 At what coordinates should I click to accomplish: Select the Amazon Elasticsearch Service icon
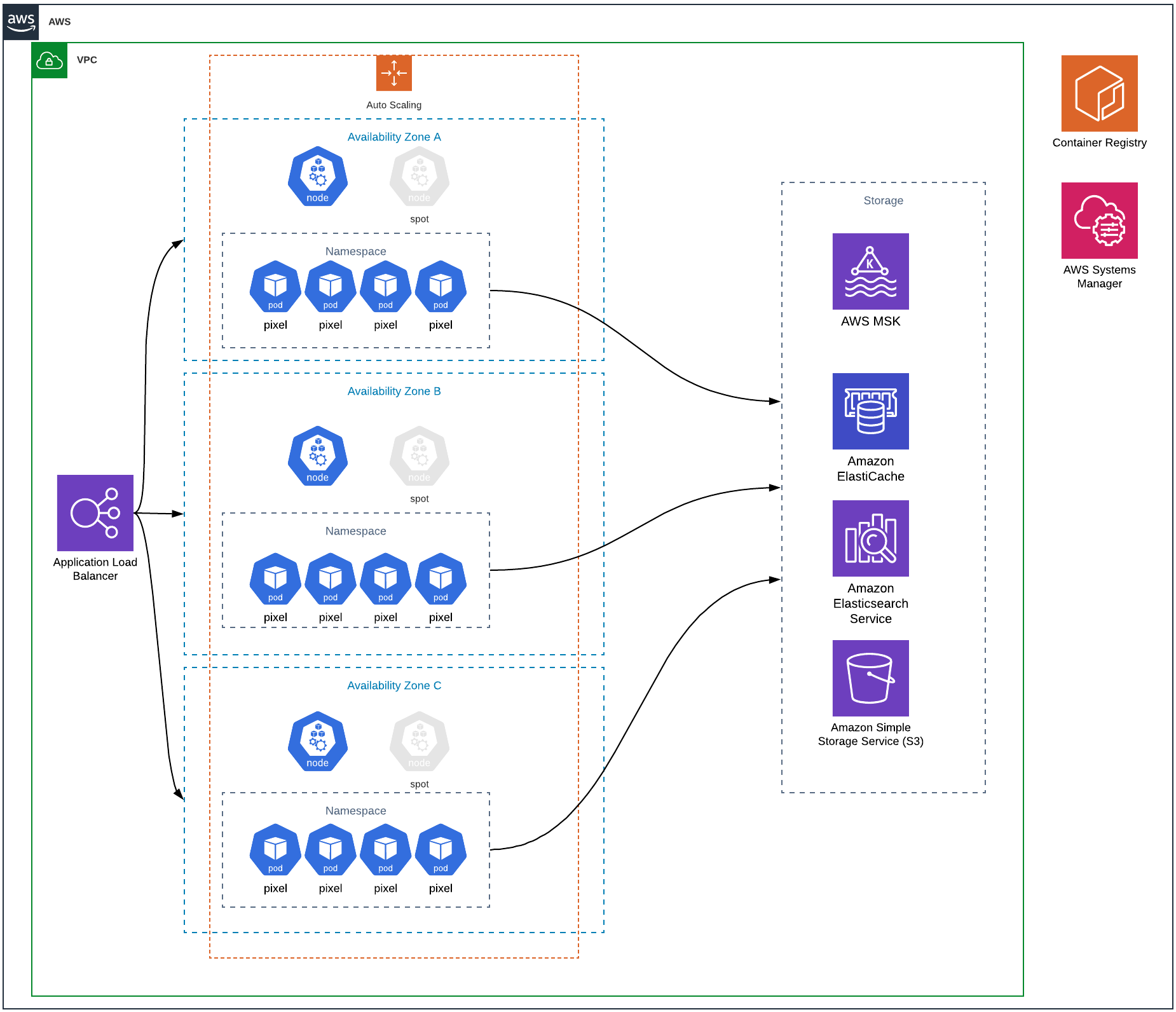pyautogui.click(x=871, y=538)
